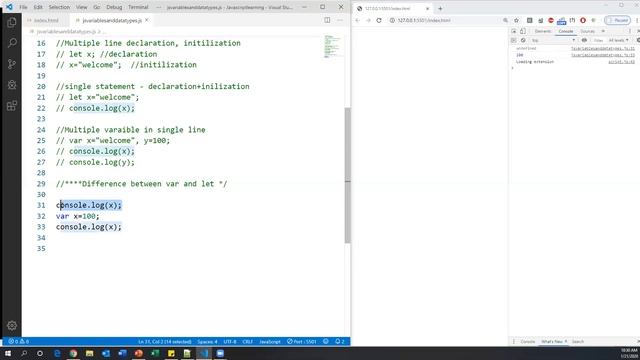This screenshot has width=640, height=360.
Task: Bookmark this page with the star icon
Action: point(516,20)
